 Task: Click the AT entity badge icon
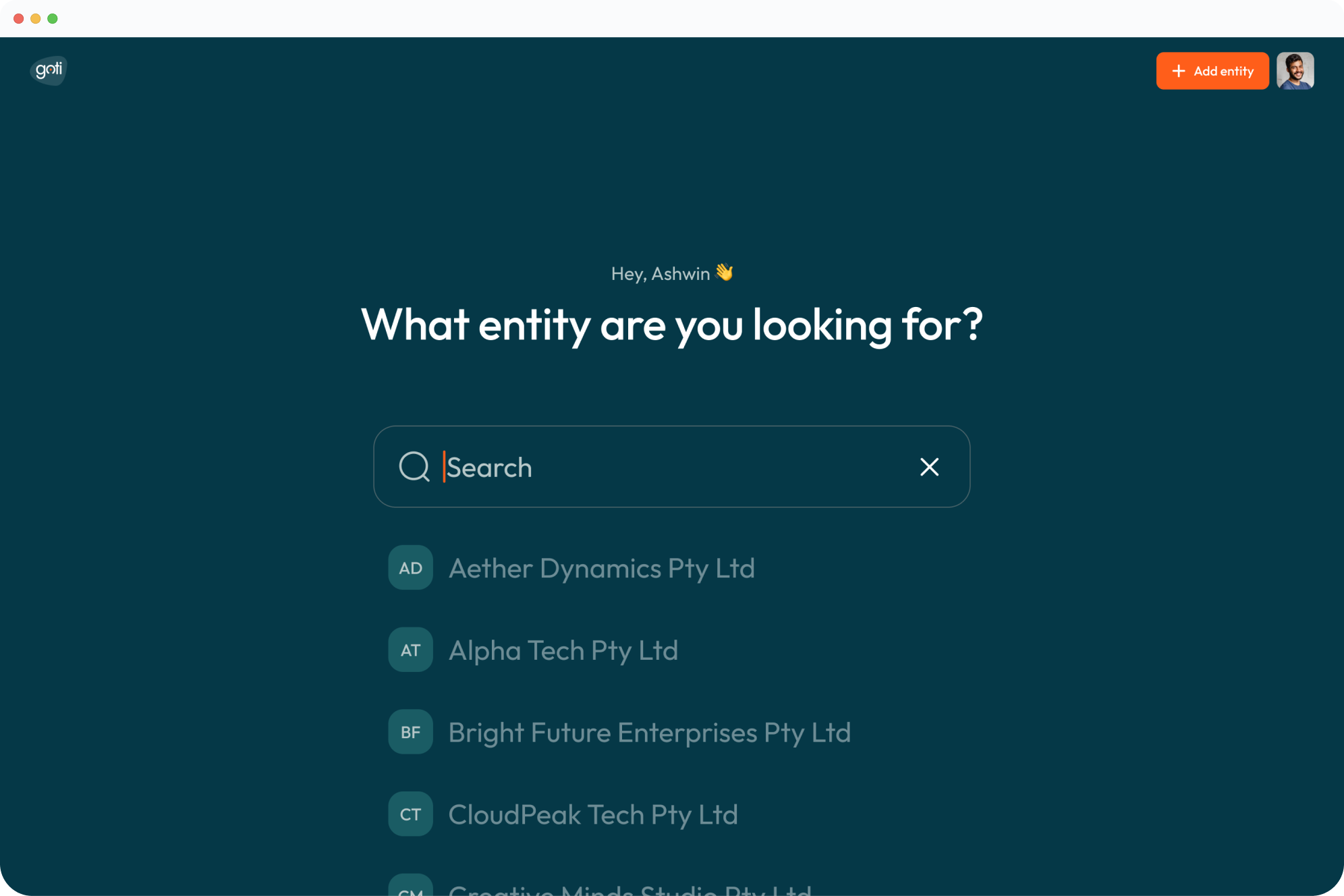[x=410, y=650]
